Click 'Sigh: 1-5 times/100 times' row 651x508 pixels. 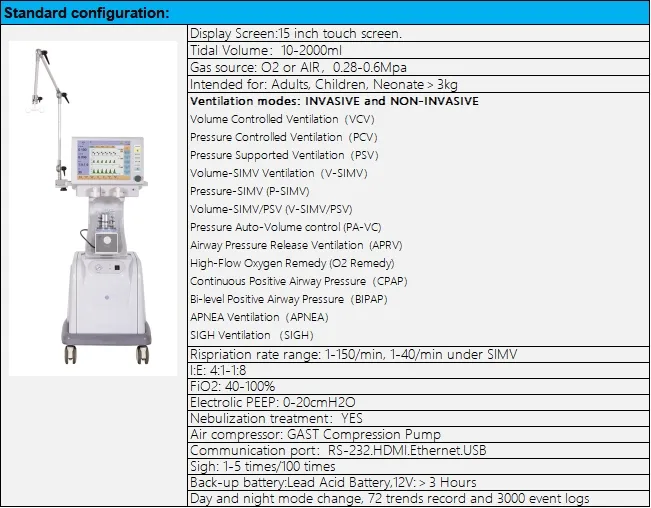tap(418, 466)
